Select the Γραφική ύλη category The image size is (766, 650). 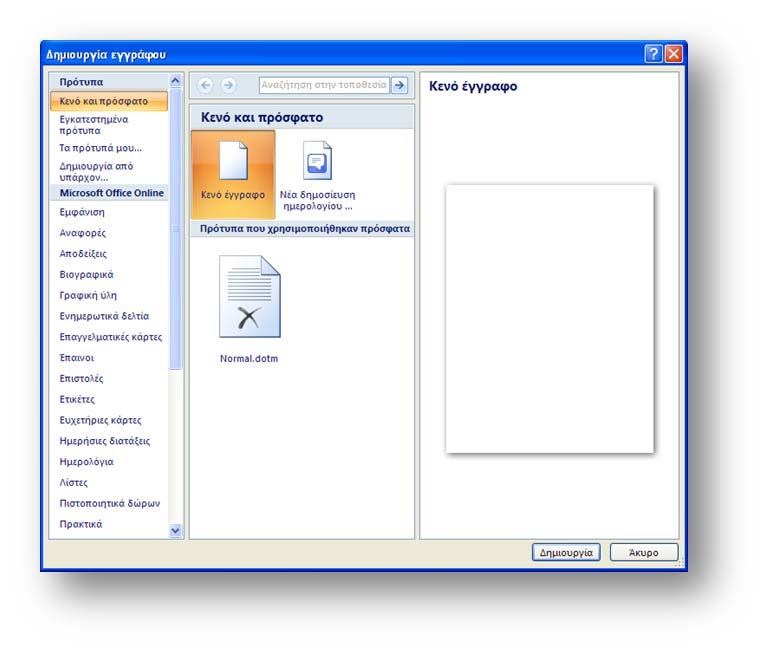point(88,295)
